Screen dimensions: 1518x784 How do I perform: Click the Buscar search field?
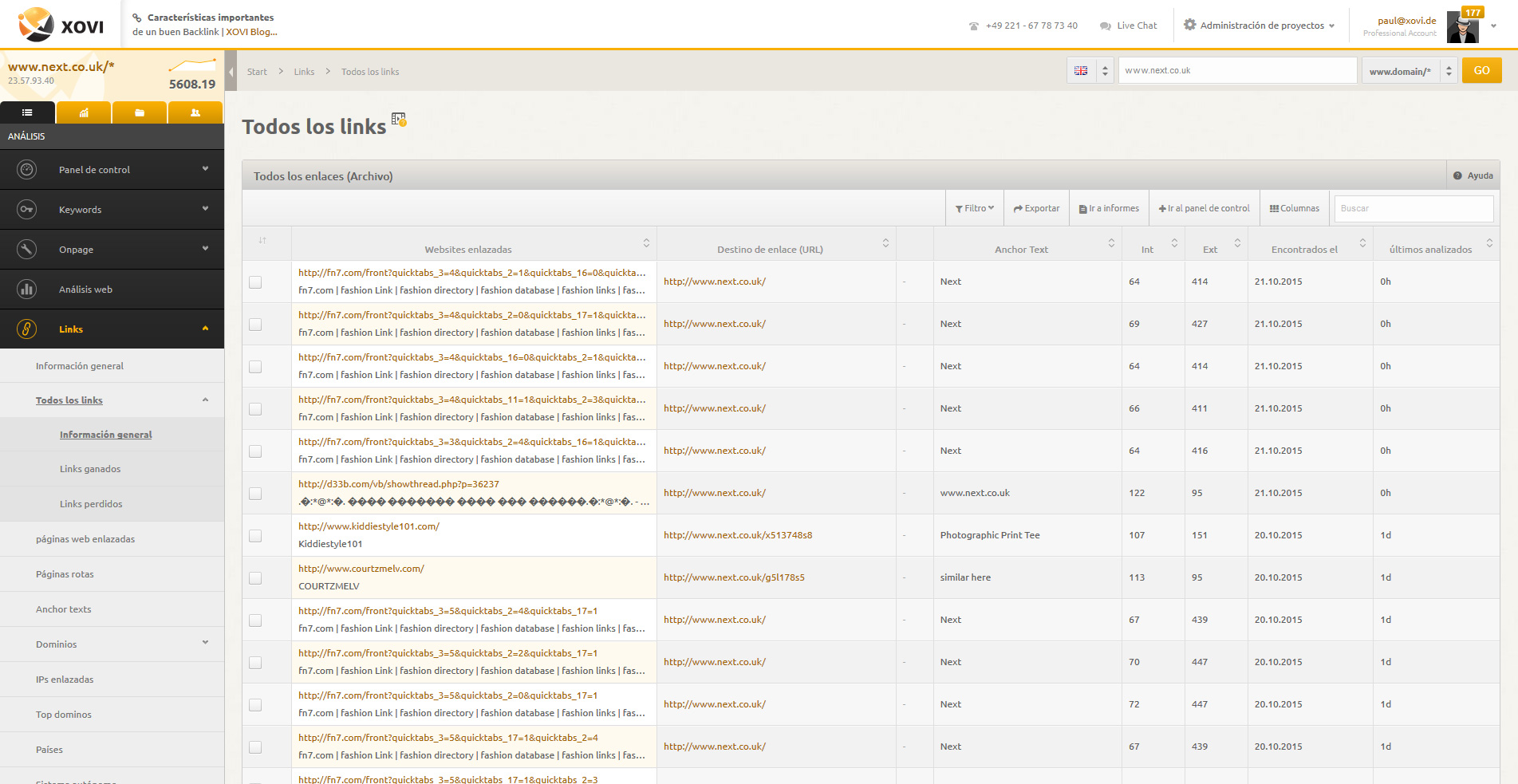[x=1414, y=208]
